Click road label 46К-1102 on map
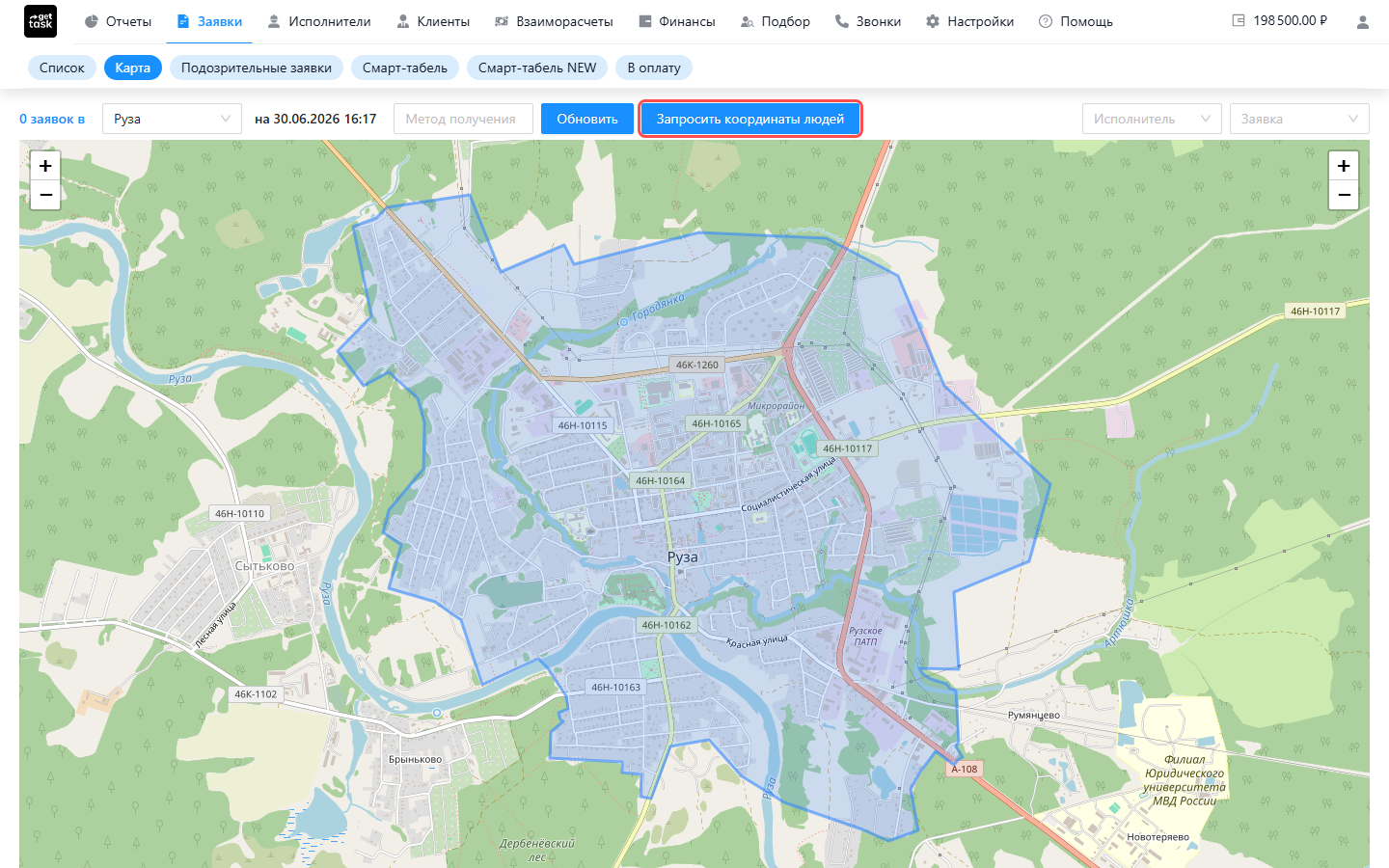Screen dimensions: 1389x868 tap(256, 693)
